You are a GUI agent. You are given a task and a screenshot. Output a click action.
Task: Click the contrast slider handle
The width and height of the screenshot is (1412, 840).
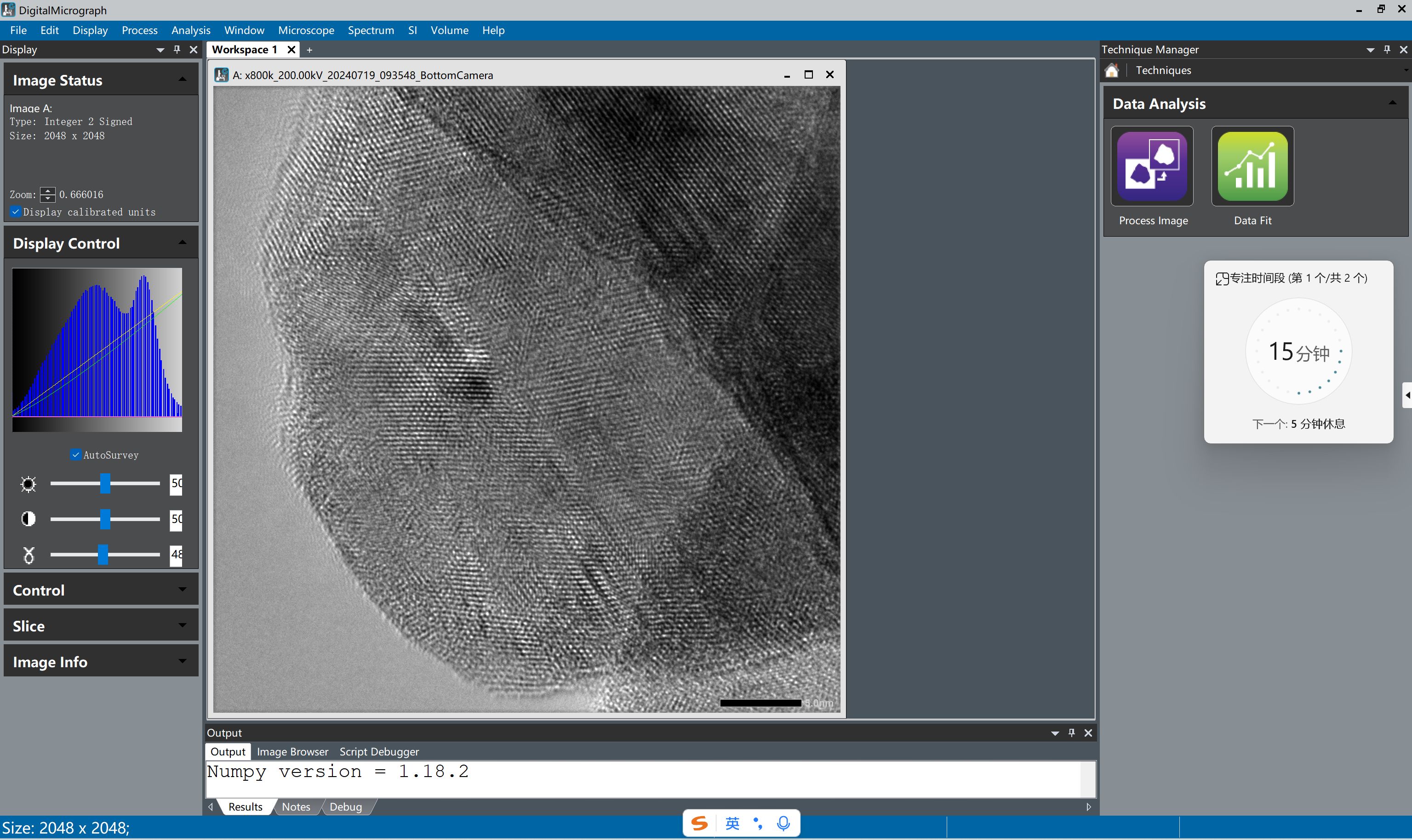pyautogui.click(x=106, y=519)
